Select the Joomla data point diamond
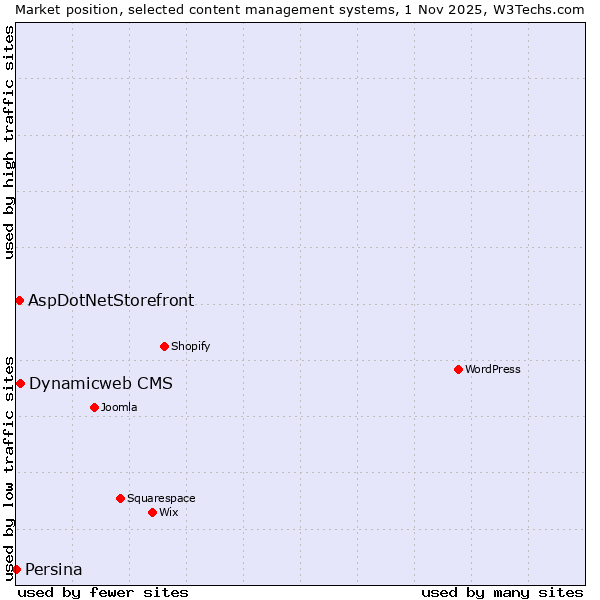600x600 pixels. [94, 407]
